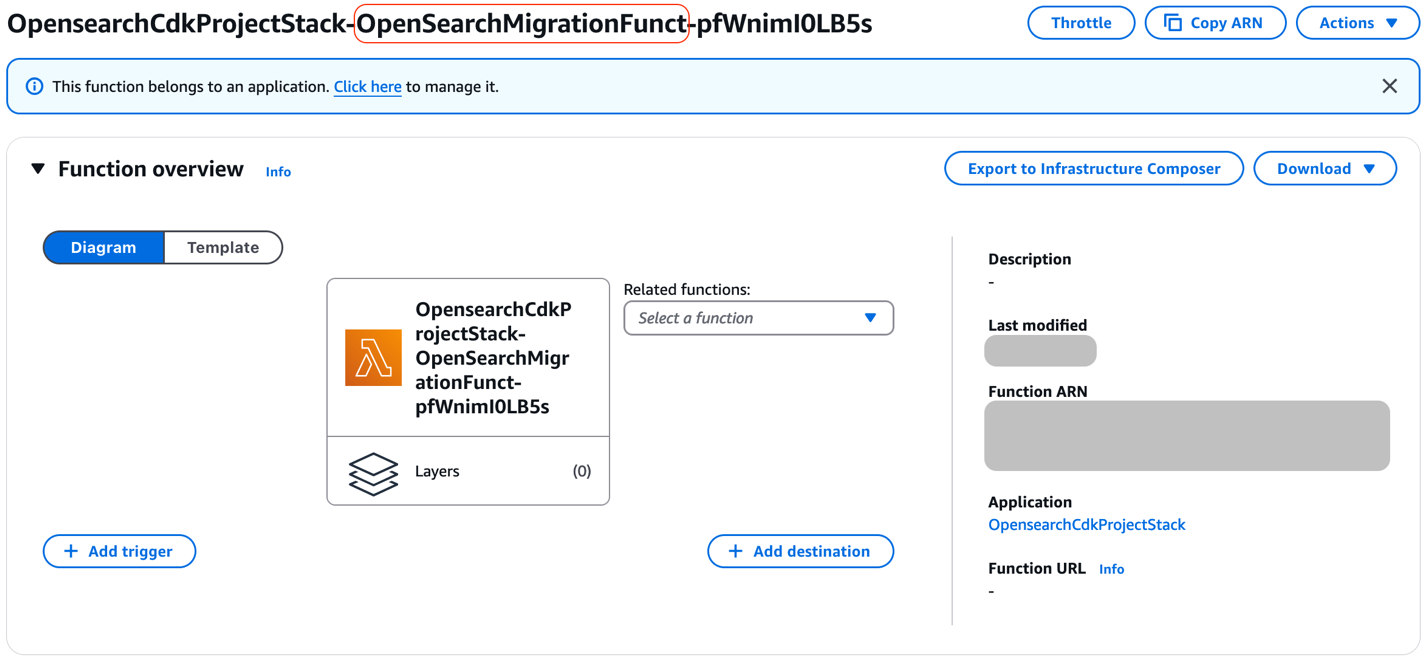
Task: Switch to the Template view
Action: [x=223, y=248]
